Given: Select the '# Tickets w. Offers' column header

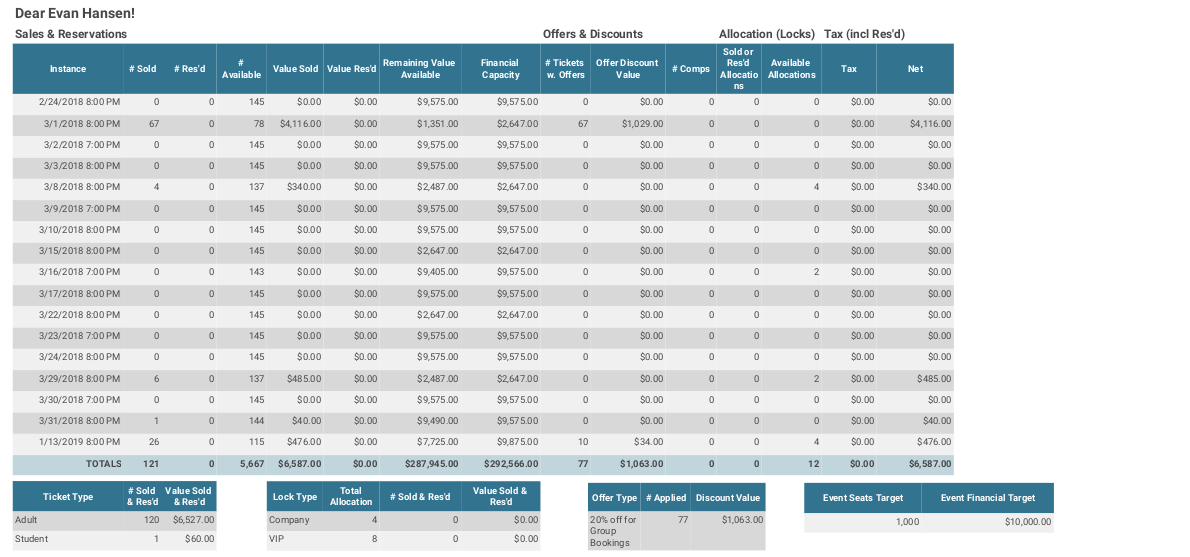Looking at the screenshot, I should pos(565,69).
